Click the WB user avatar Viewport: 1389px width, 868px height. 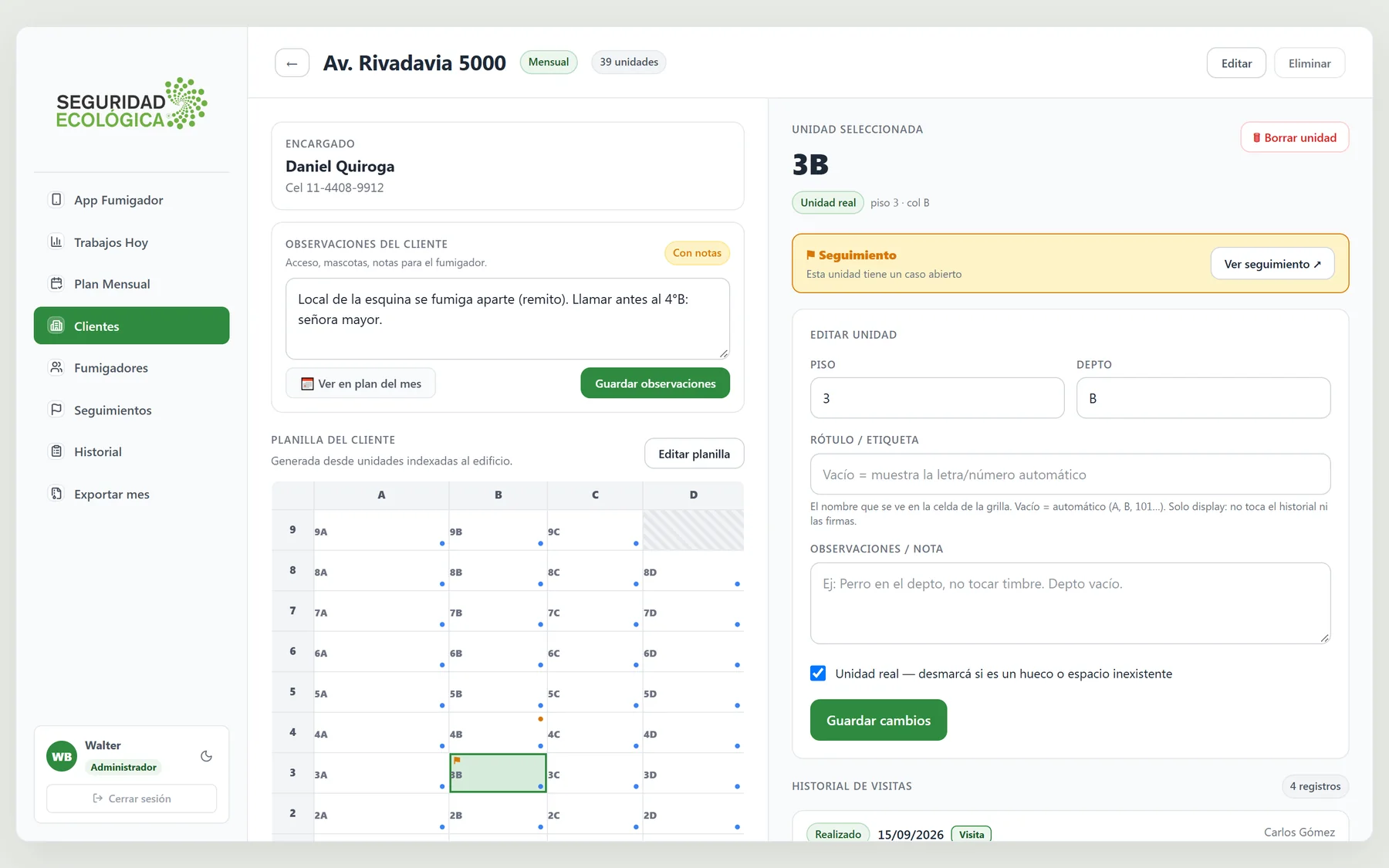(x=62, y=757)
